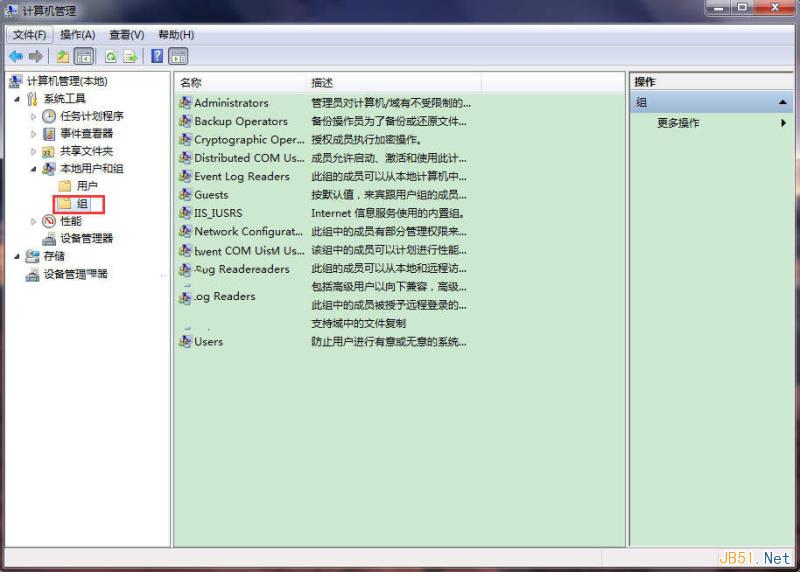
Task: Click the Back arrow toolbar icon
Action: click(x=16, y=56)
